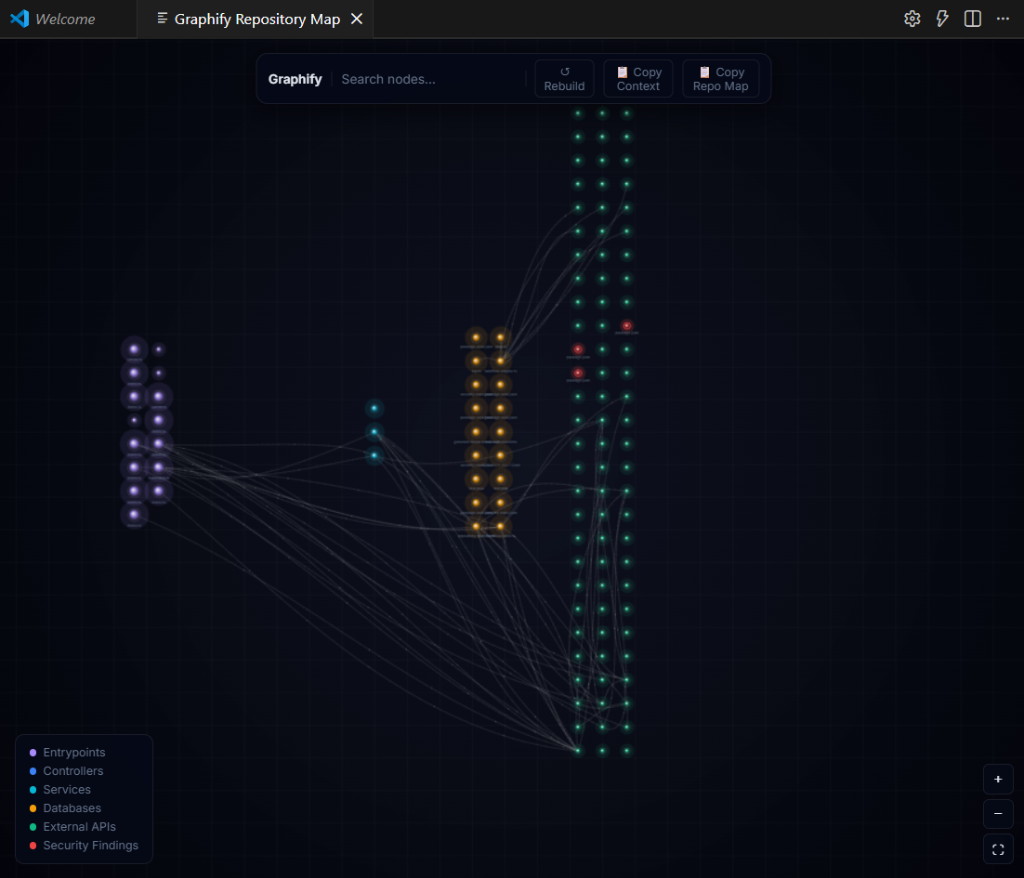
Task: Click the Rebuild button
Action: tap(564, 78)
